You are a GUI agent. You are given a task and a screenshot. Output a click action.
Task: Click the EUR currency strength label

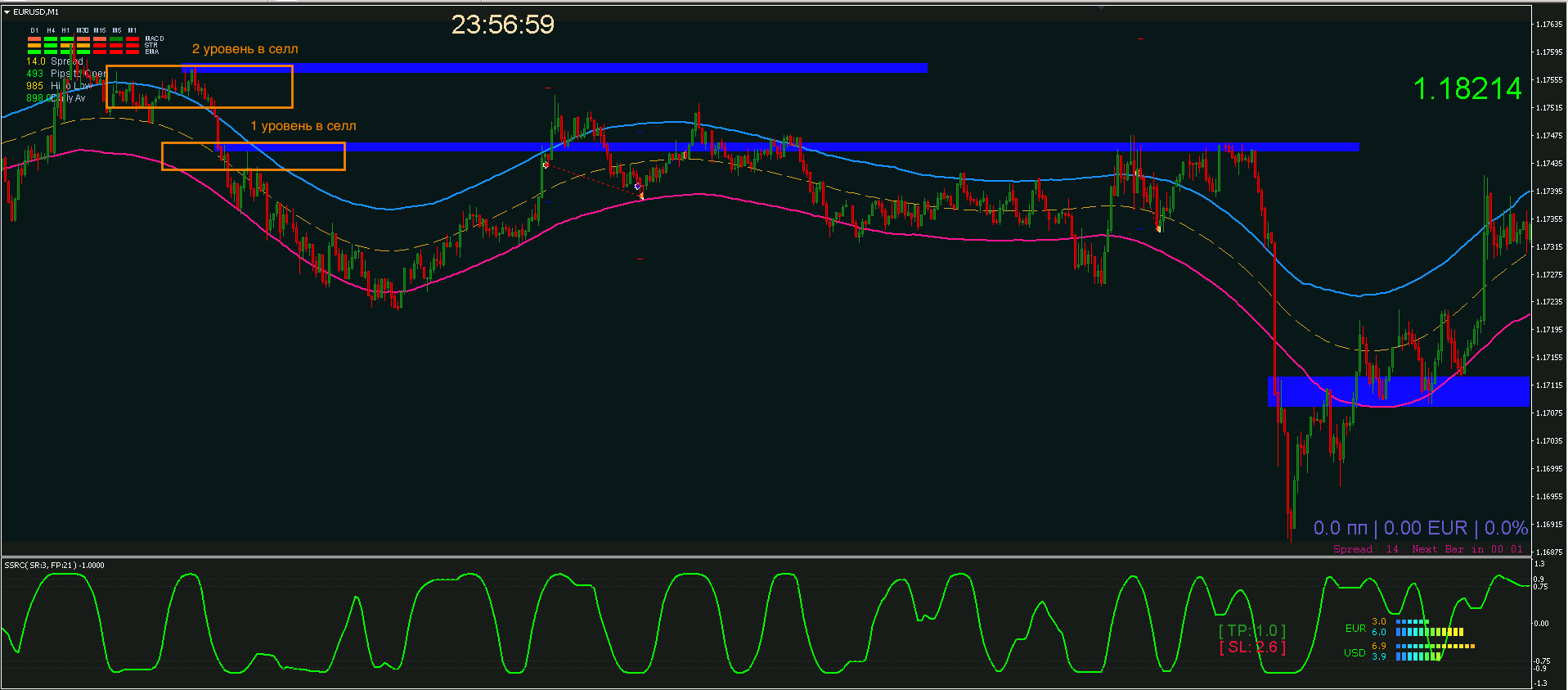1355,629
